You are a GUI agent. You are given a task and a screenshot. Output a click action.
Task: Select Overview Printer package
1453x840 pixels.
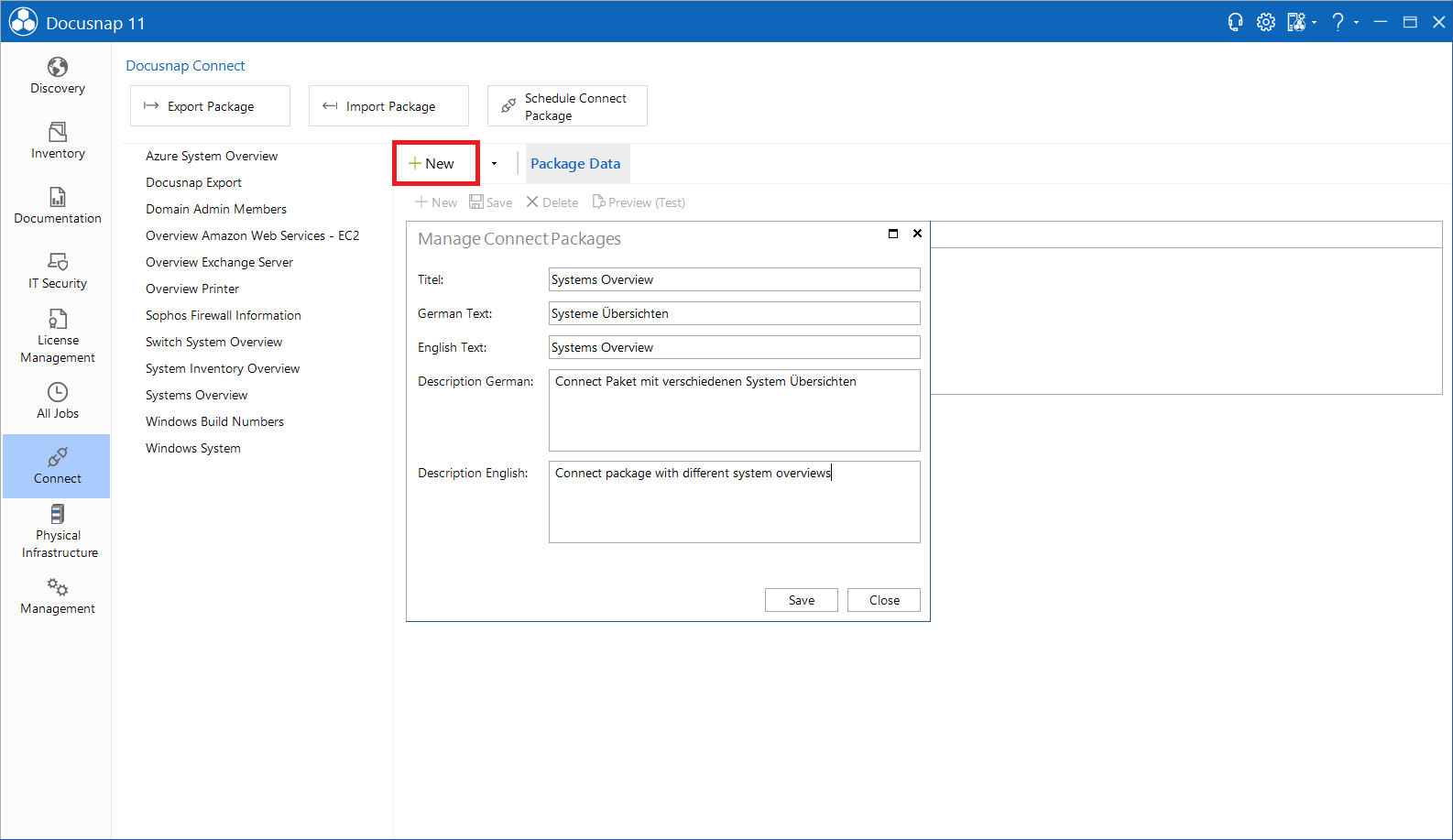tap(192, 289)
